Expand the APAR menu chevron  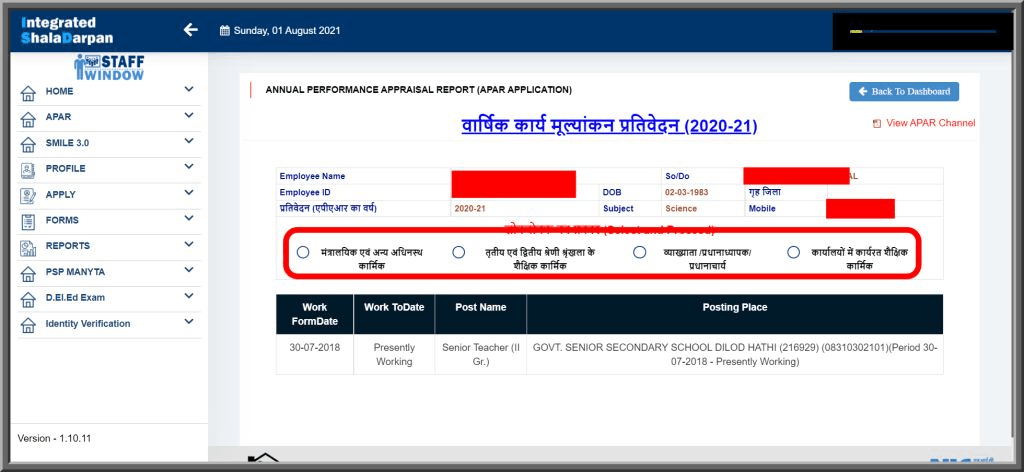tap(189, 115)
